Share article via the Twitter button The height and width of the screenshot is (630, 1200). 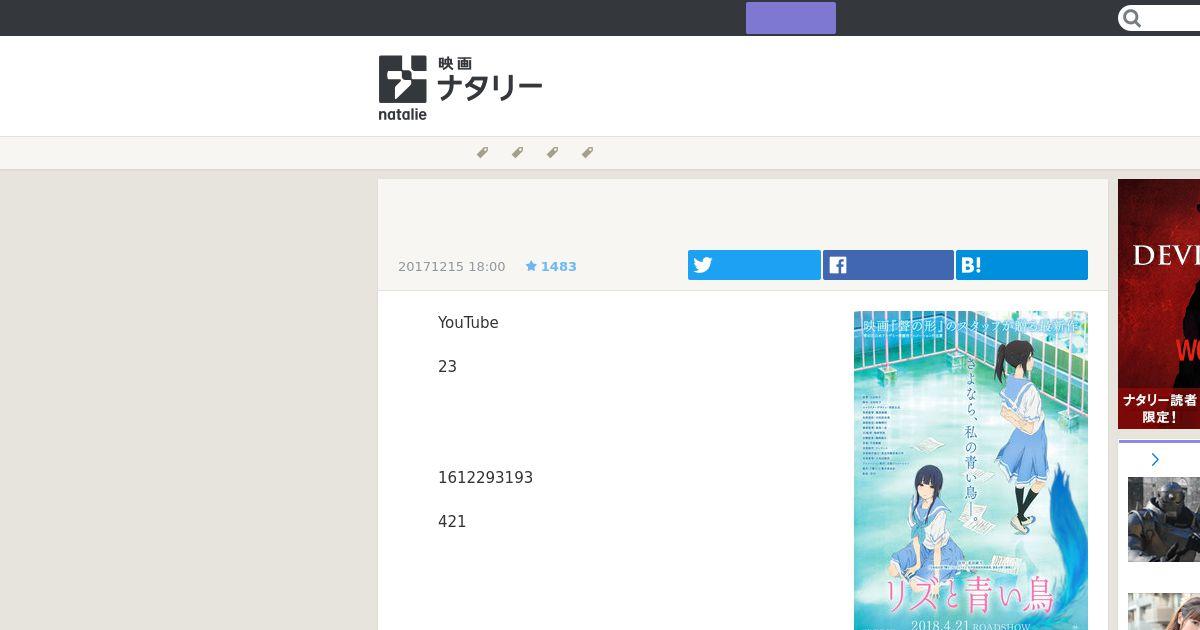click(x=754, y=265)
